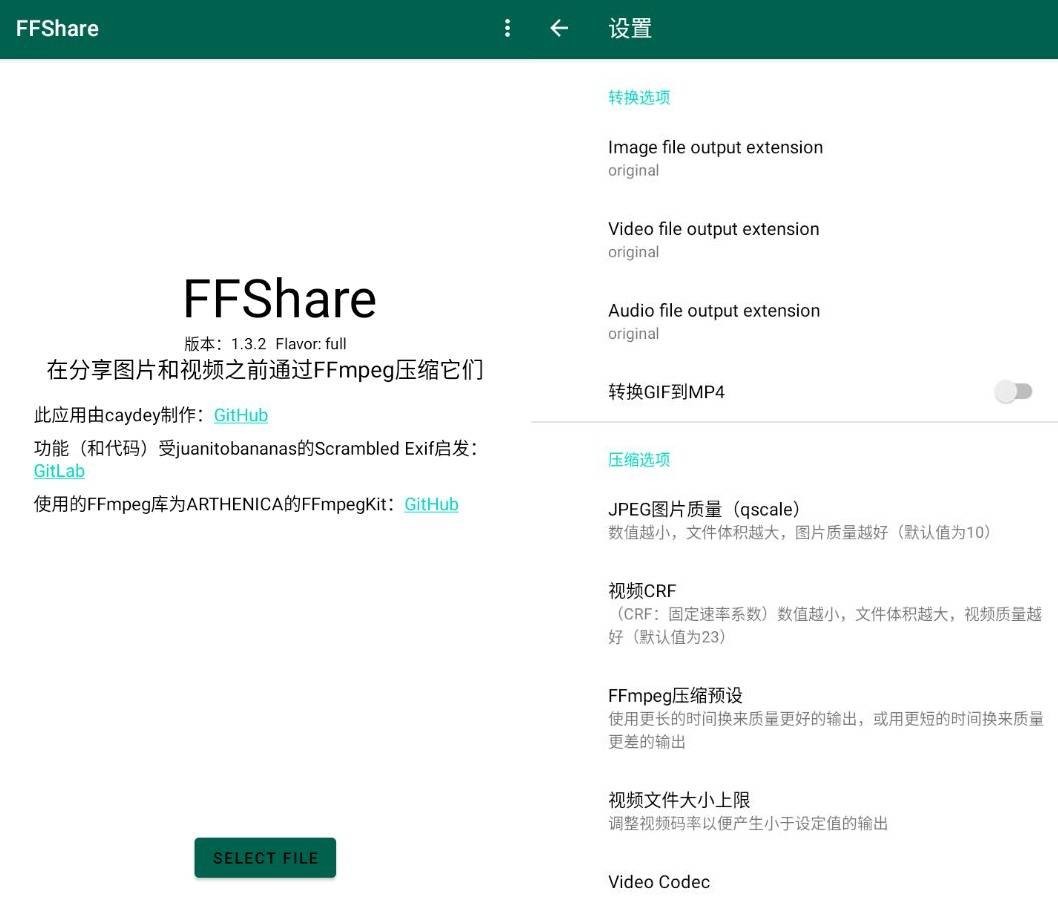Open Video file output extension setting
Screen dimensions: 1058x920
(713, 239)
